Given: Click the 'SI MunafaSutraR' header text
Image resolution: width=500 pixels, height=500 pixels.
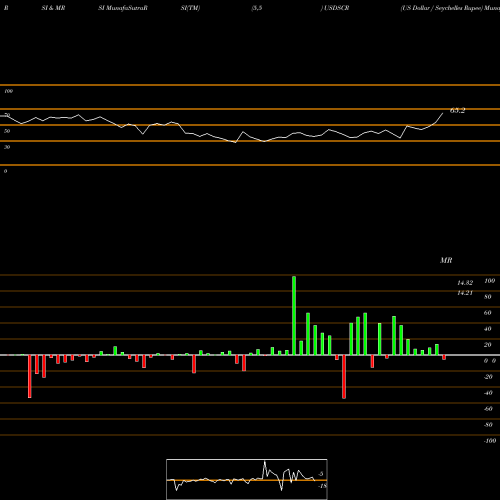Looking at the screenshot, I should (123, 8).
